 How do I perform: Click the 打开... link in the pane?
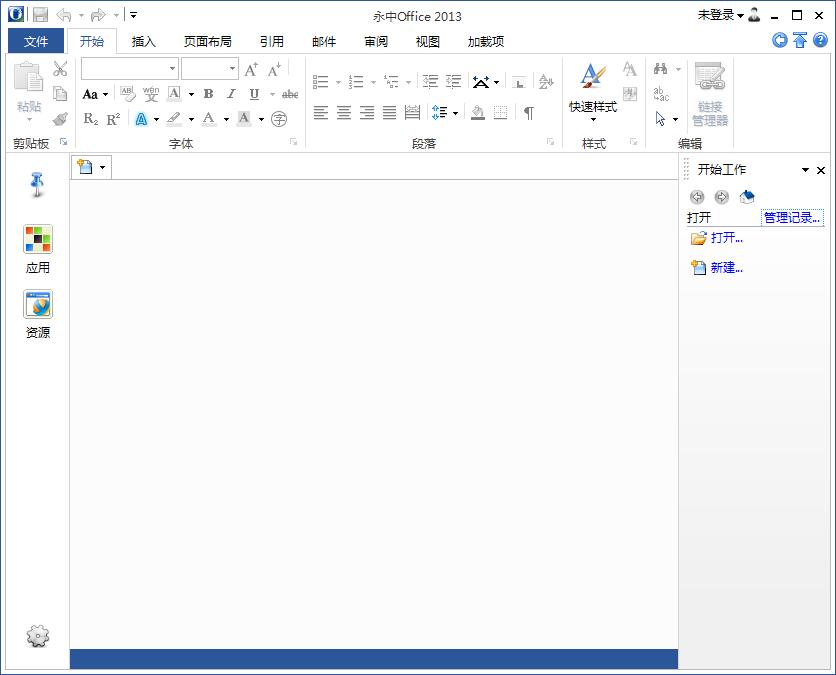(x=725, y=237)
